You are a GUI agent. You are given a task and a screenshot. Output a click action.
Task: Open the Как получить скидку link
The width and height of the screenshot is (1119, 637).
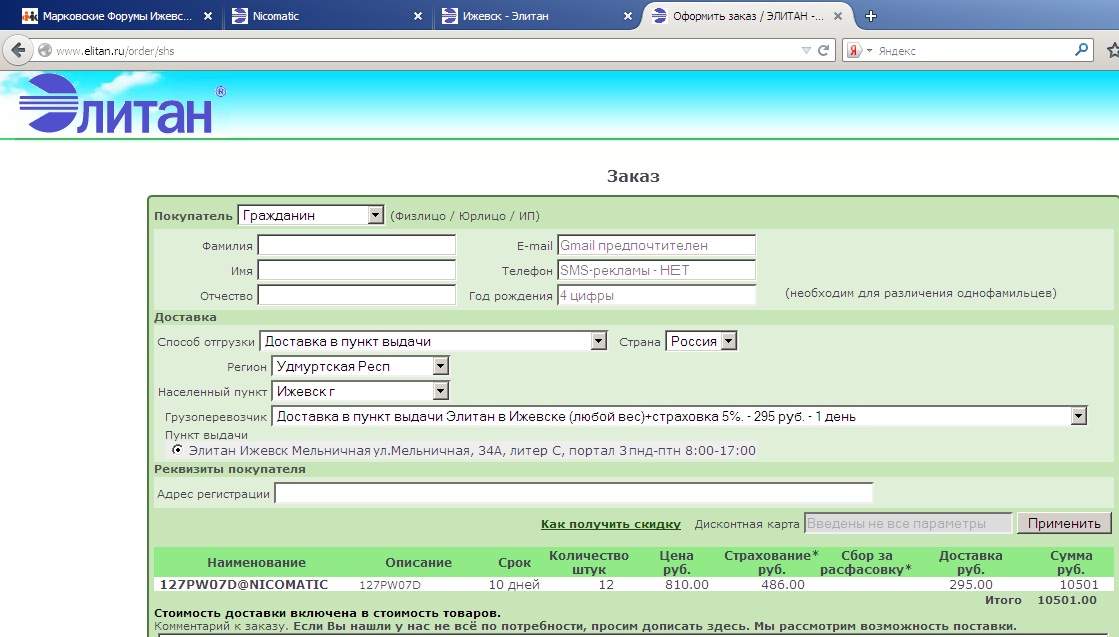pos(611,524)
